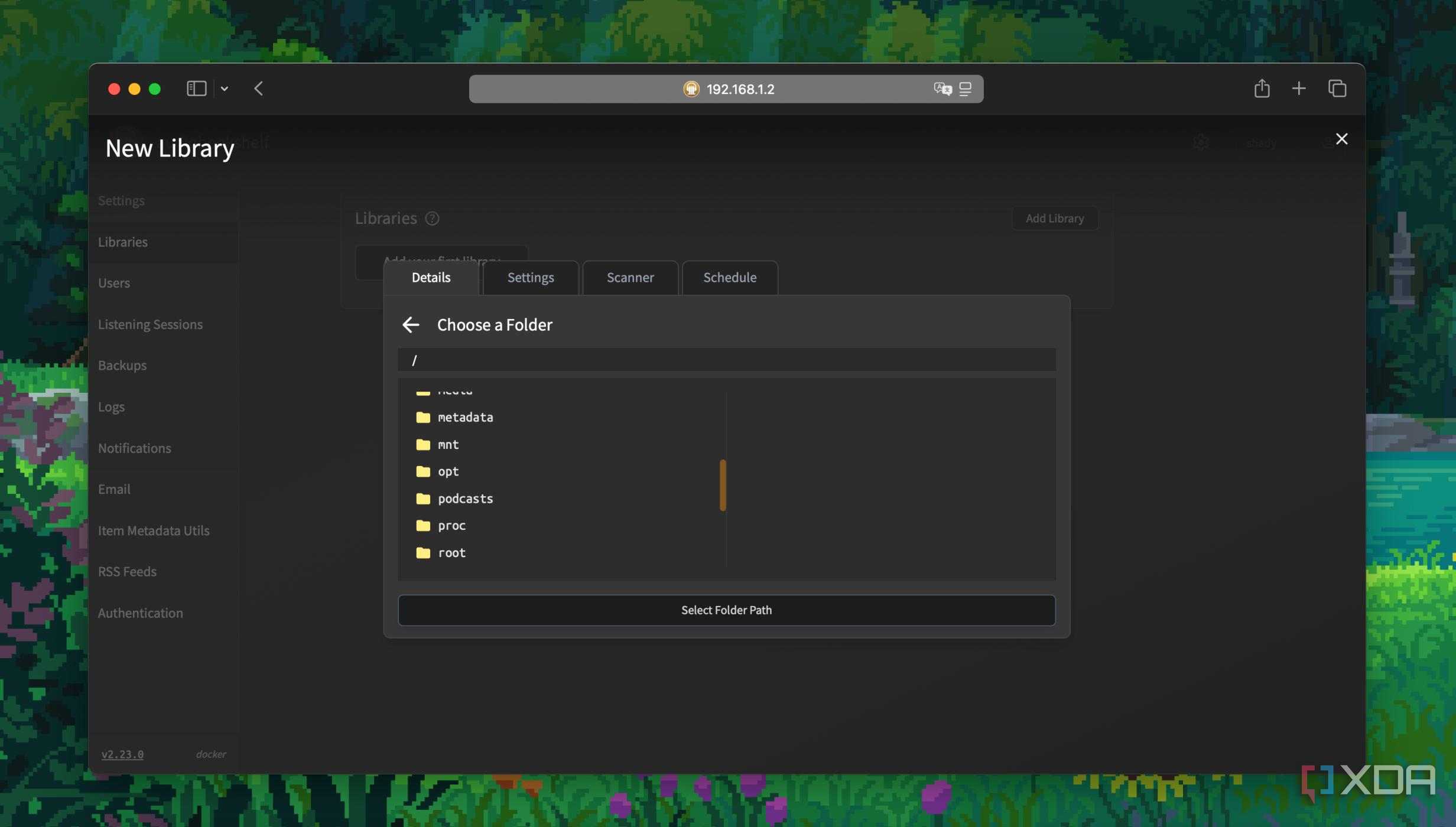This screenshot has height=827, width=1456.
Task: Open the library Settings tab
Action: tap(531, 278)
